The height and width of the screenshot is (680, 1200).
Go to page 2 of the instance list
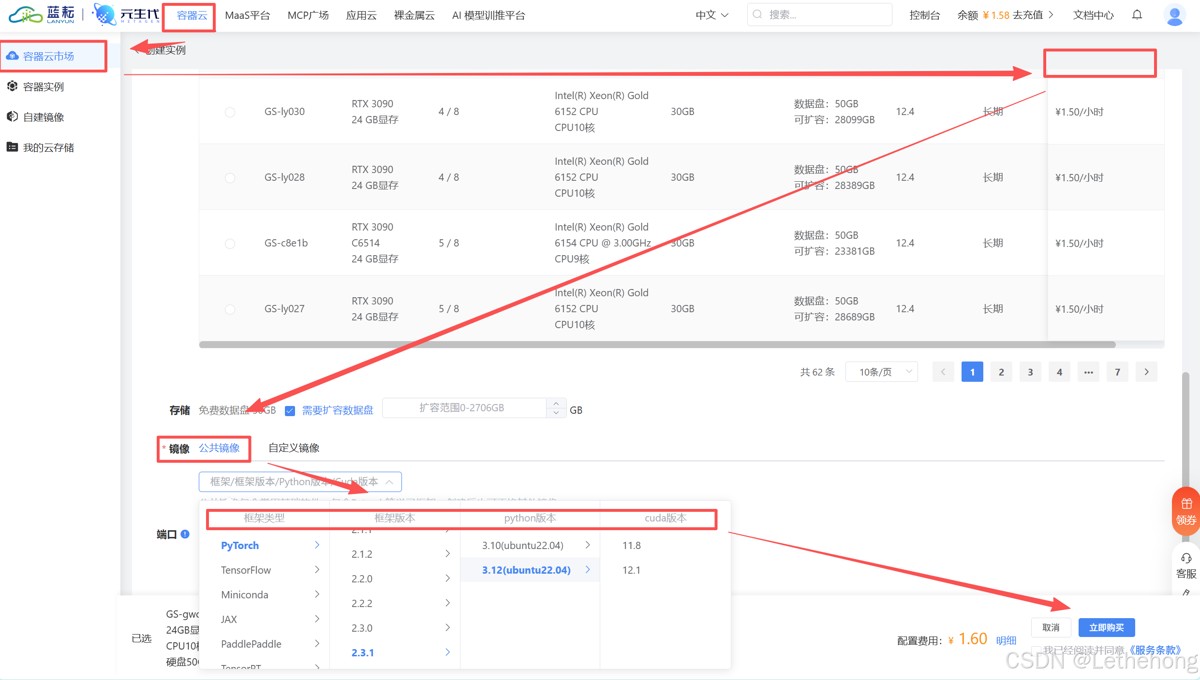tap(1001, 372)
